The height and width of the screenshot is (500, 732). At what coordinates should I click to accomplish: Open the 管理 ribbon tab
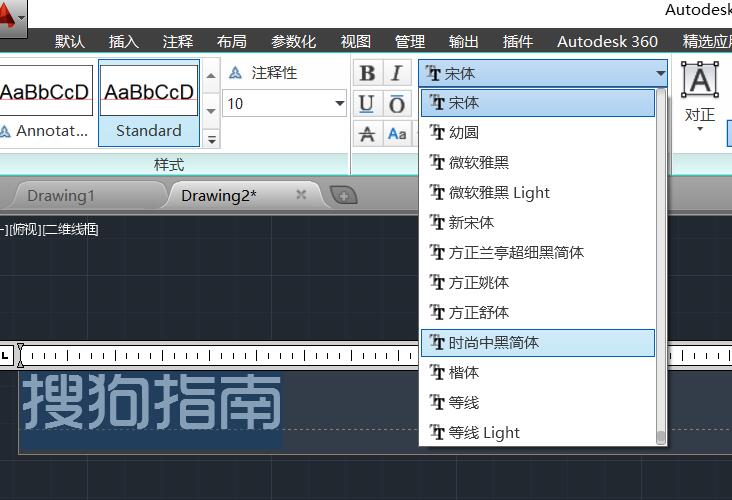point(410,42)
